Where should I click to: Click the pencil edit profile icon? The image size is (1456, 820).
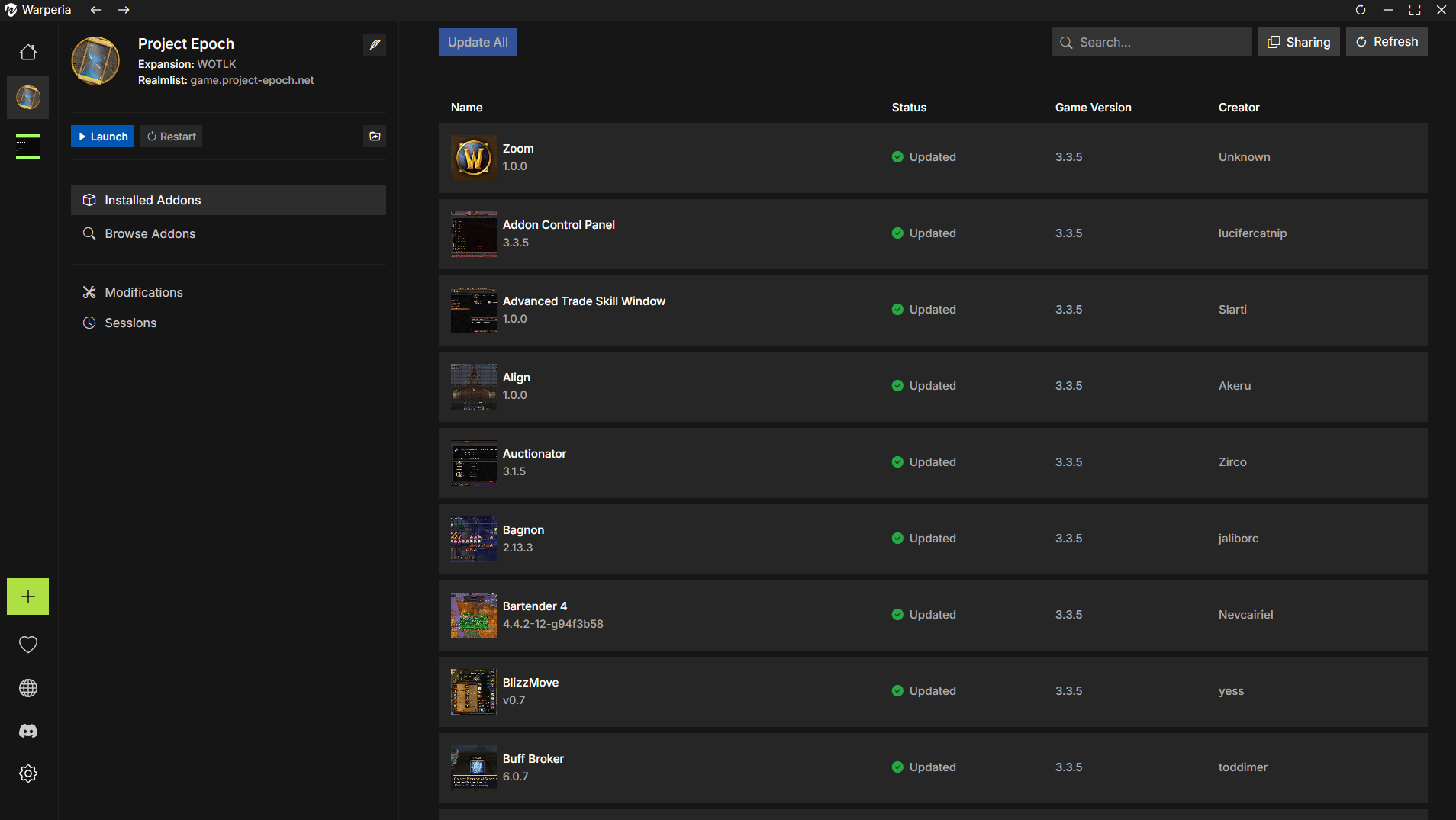[x=375, y=44]
